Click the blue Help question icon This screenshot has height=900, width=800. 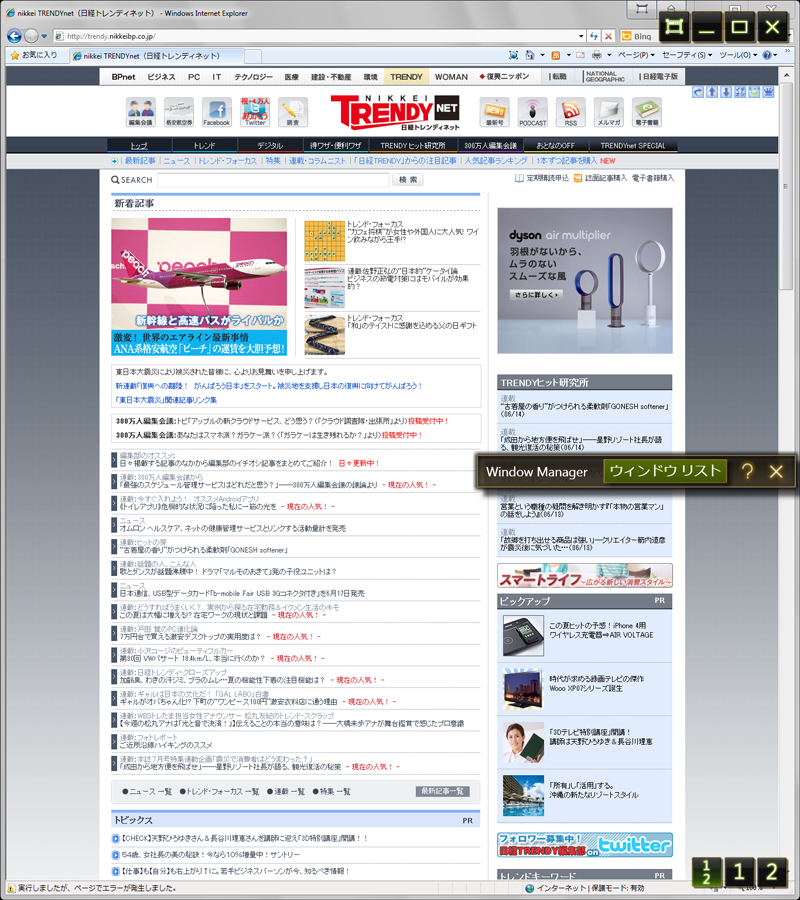coord(767,55)
